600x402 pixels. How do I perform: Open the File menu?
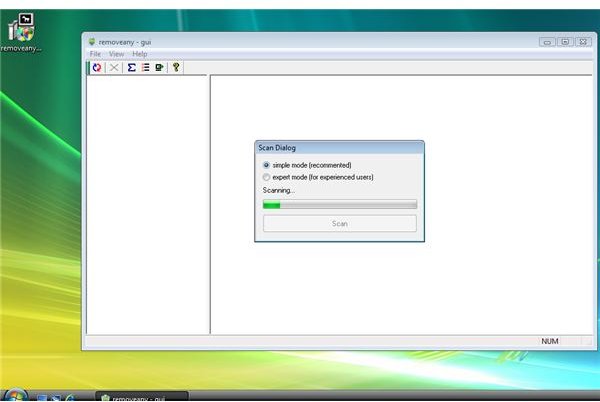click(x=95, y=54)
